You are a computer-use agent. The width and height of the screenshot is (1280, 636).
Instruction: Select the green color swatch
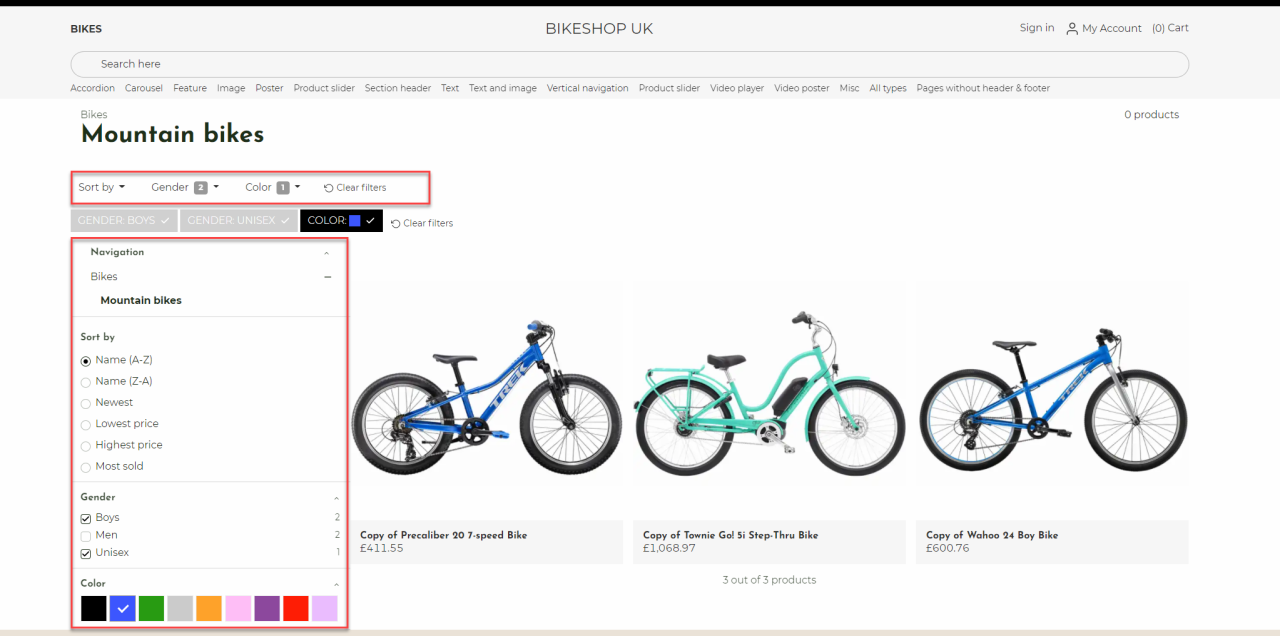coord(151,608)
